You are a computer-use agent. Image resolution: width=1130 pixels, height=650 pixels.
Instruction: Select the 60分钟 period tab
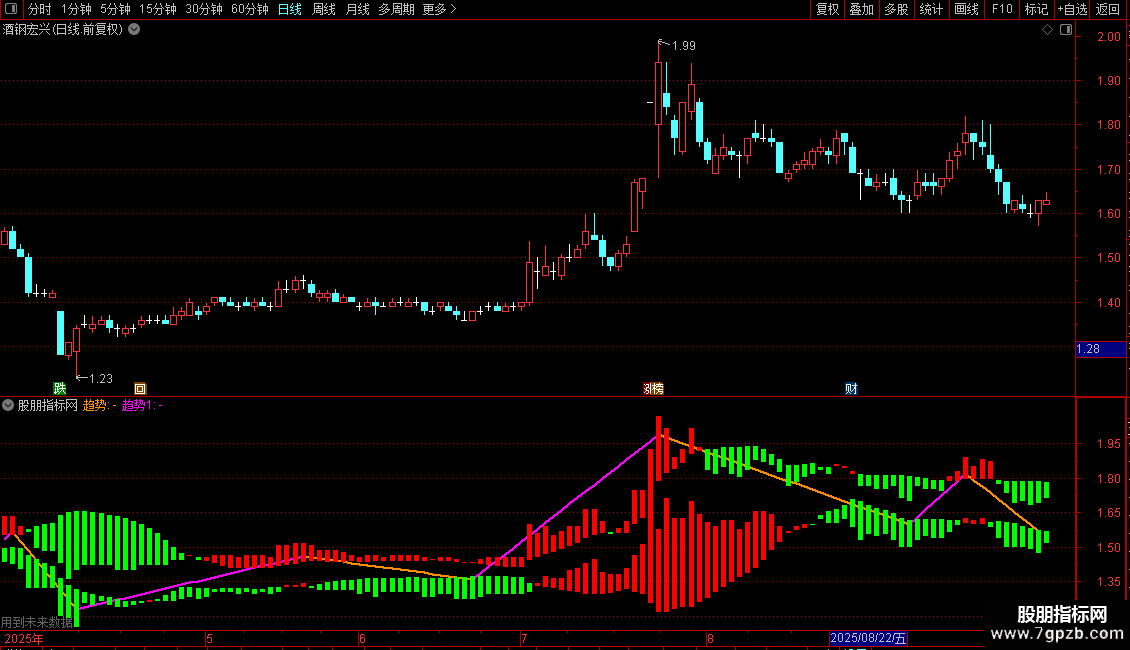250,9
